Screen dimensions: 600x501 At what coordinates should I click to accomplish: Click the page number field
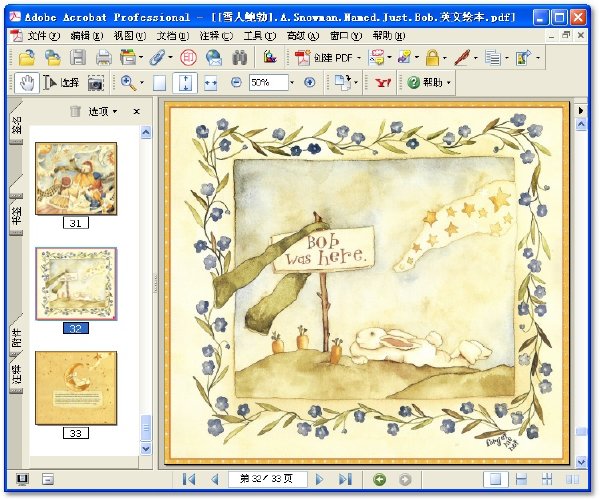pos(267,479)
